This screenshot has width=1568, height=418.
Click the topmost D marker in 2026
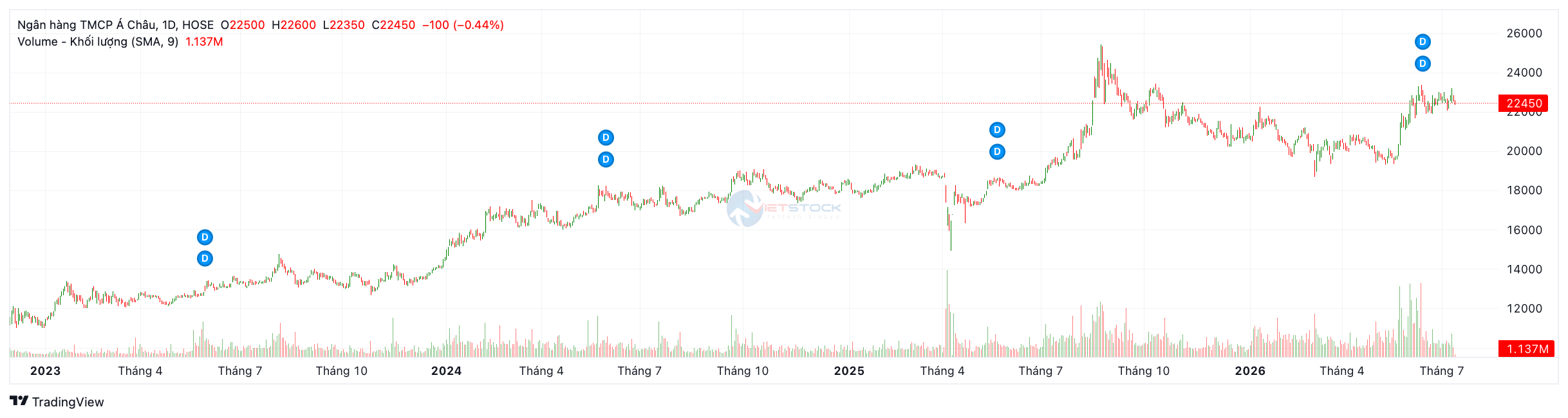pyautogui.click(x=1423, y=42)
